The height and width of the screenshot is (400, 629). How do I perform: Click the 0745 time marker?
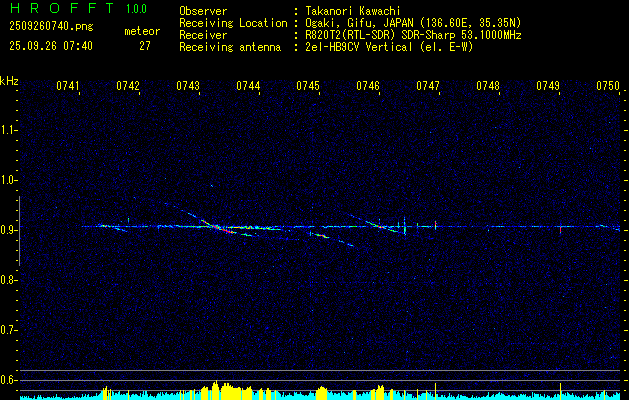coord(308,86)
